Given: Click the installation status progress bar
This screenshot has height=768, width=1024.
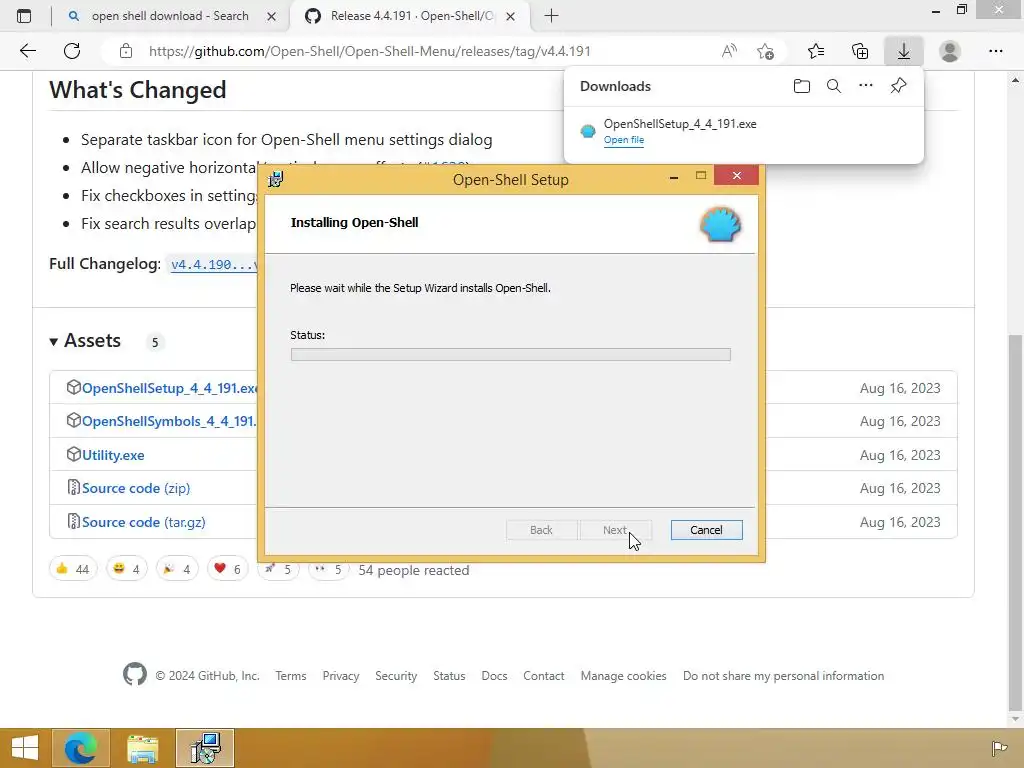Looking at the screenshot, I should (511, 355).
